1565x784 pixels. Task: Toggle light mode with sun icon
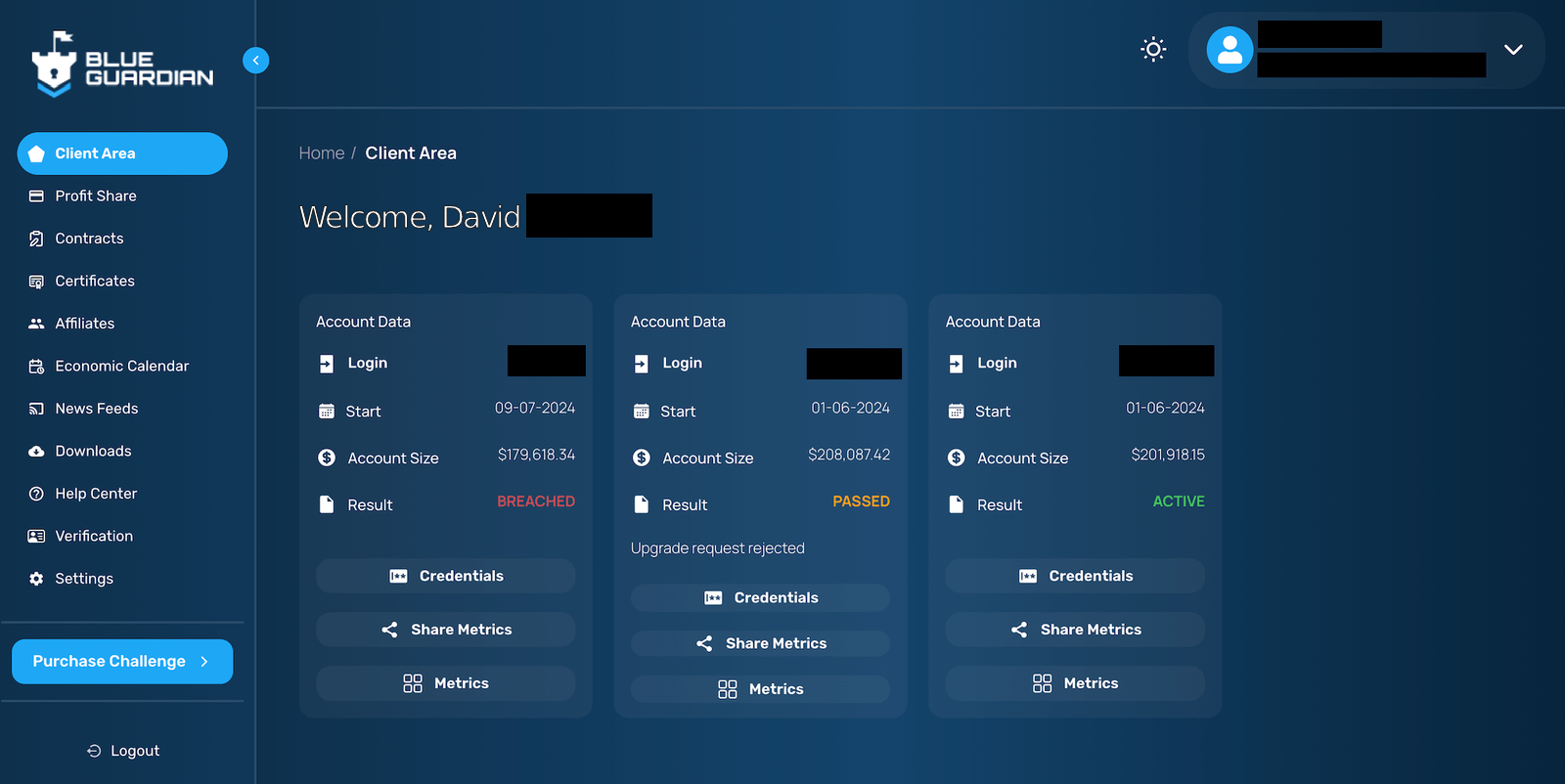[x=1153, y=50]
